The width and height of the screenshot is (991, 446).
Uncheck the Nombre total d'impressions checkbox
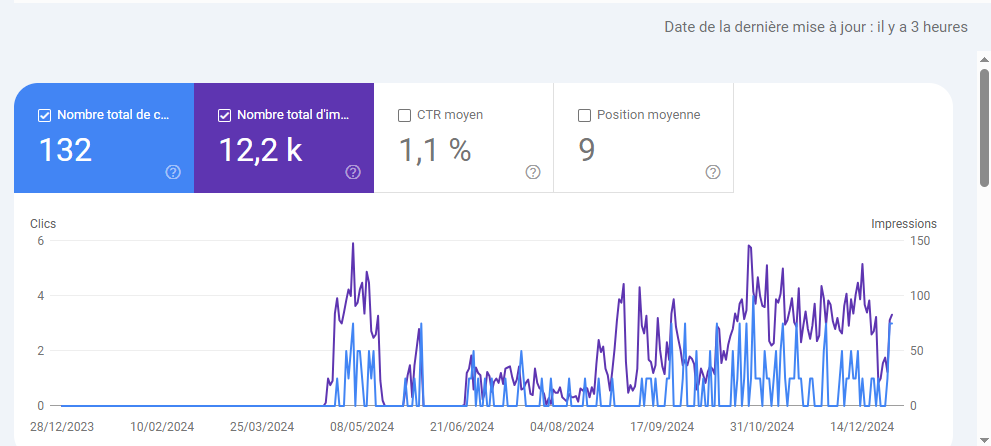click(x=224, y=115)
